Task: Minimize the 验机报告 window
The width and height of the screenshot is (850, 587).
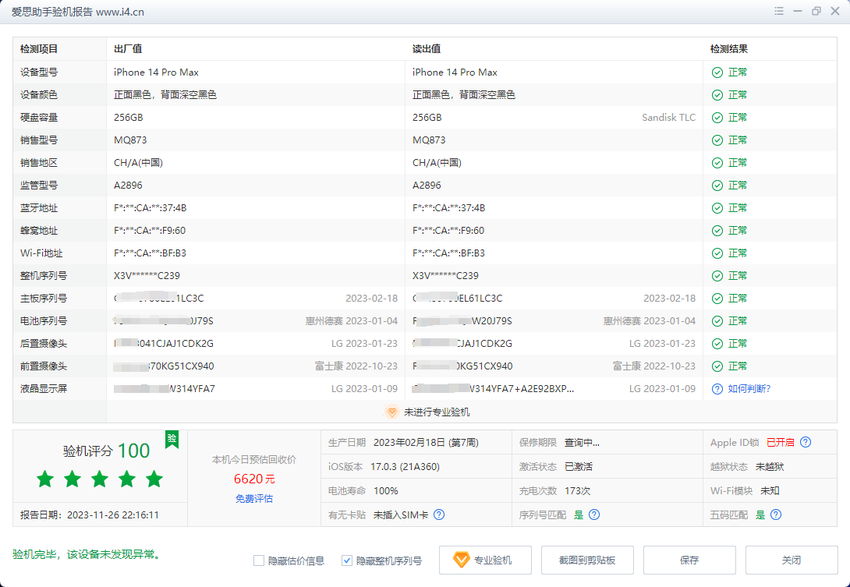Action: [x=797, y=11]
